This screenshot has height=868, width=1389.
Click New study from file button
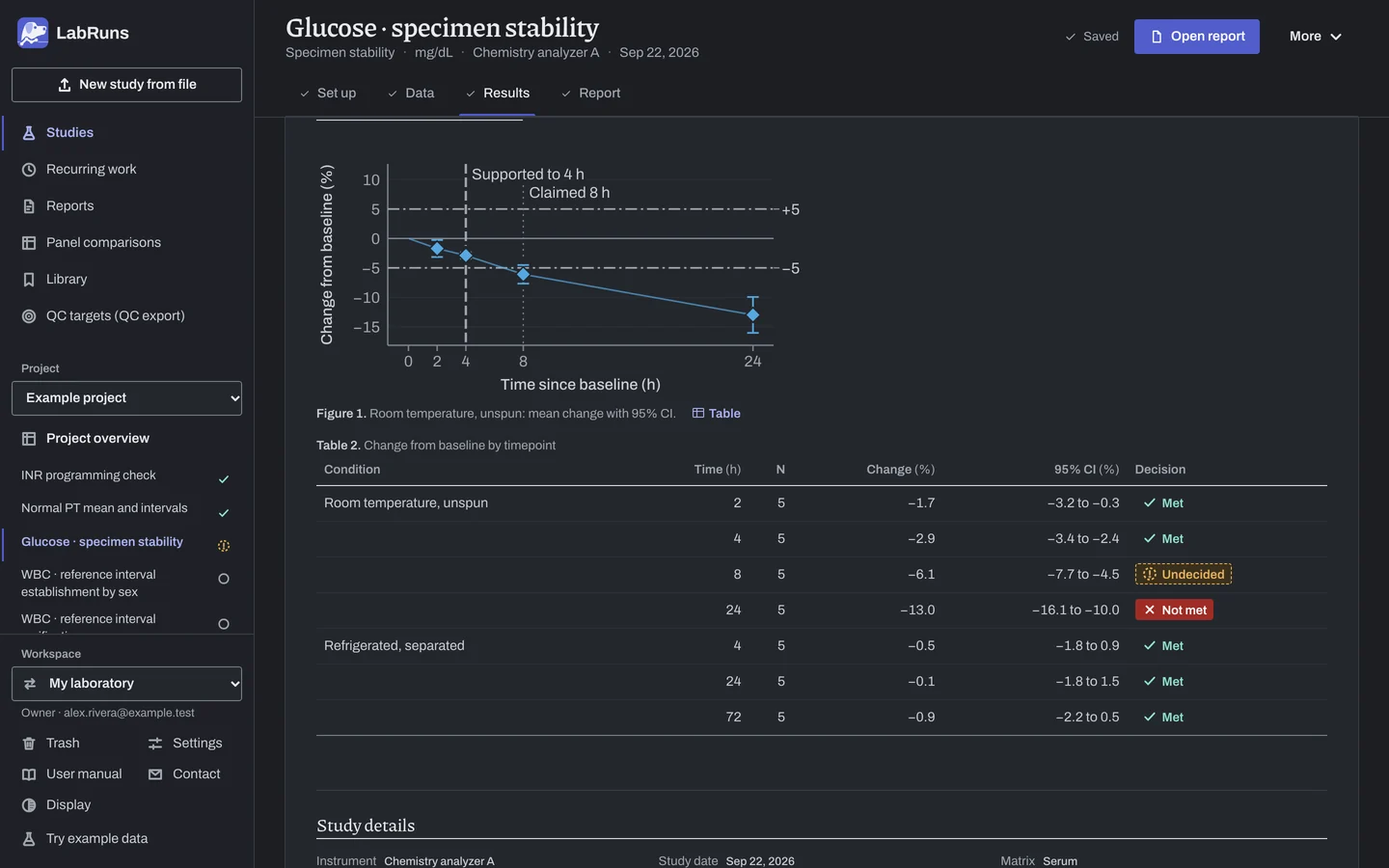pyautogui.click(x=126, y=85)
